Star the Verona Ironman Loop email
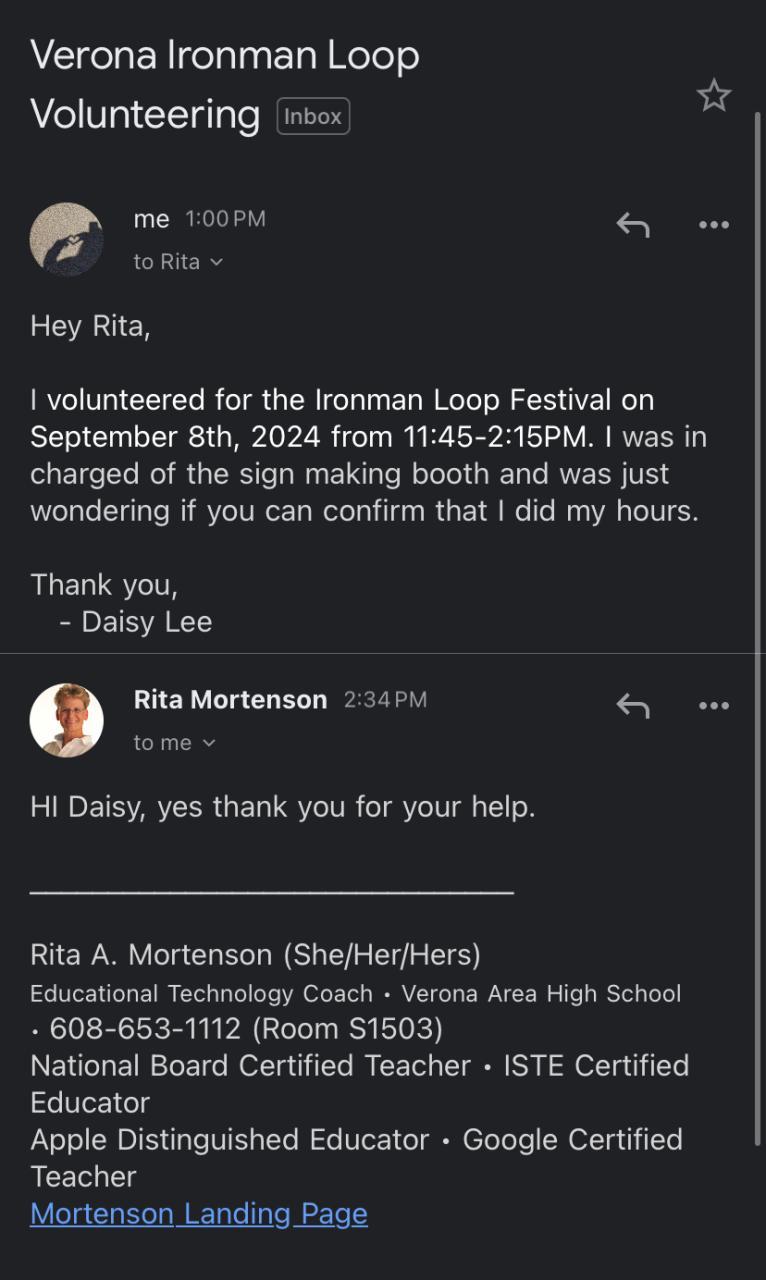 (x=713, y=96)
